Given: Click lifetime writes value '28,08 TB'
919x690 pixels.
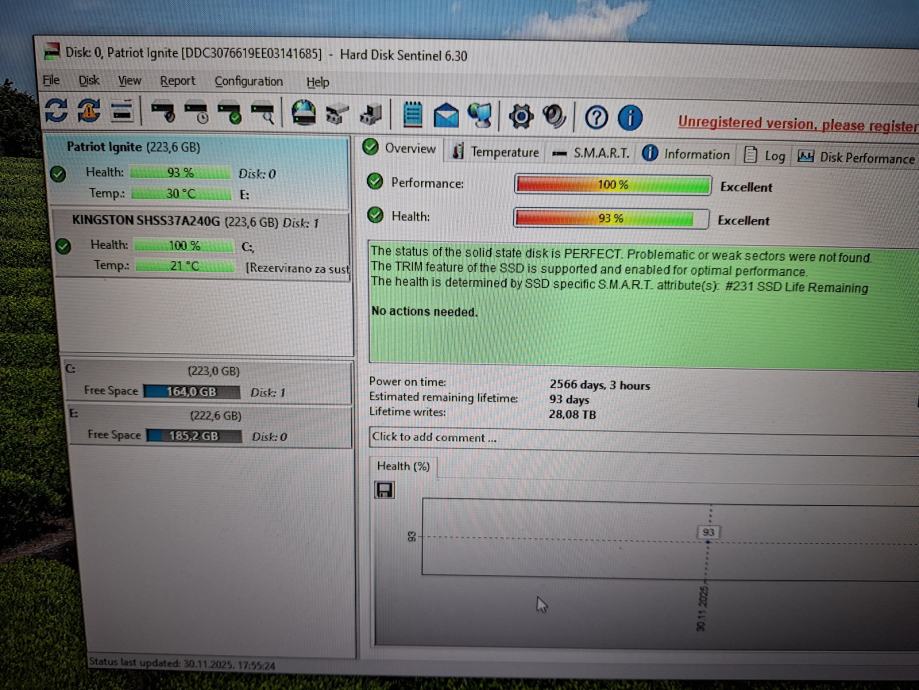Looking at the screenshot, I should click(572, 414).
